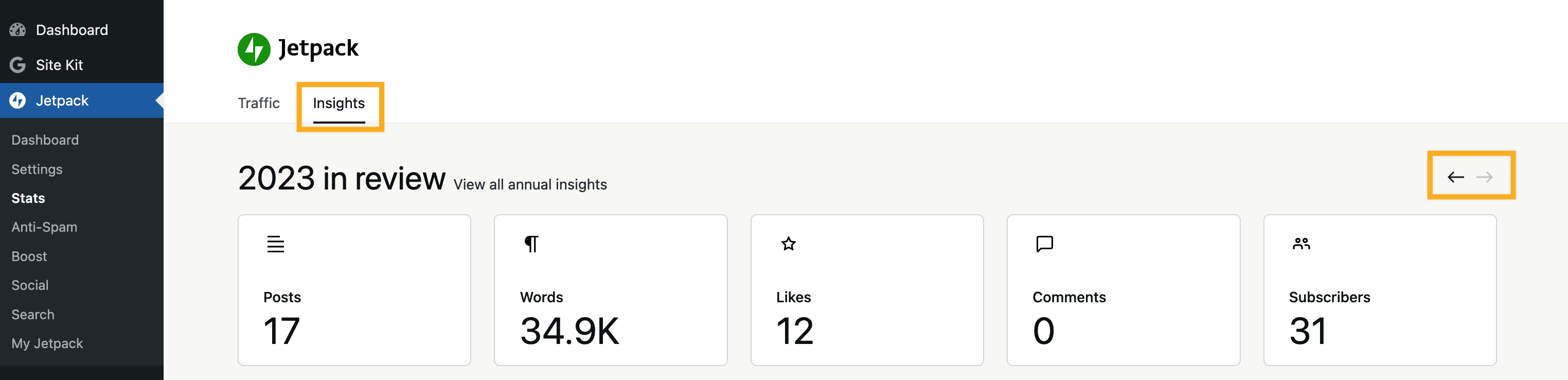Open Boost from the Jetpack sidebar
Screen dimensions: 1568x380
point(29,256)
